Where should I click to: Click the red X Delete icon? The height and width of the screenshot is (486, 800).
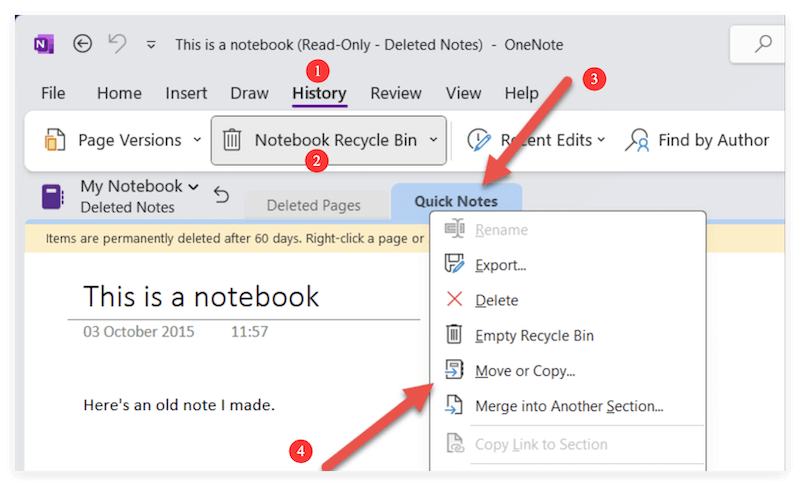point(454,299)
